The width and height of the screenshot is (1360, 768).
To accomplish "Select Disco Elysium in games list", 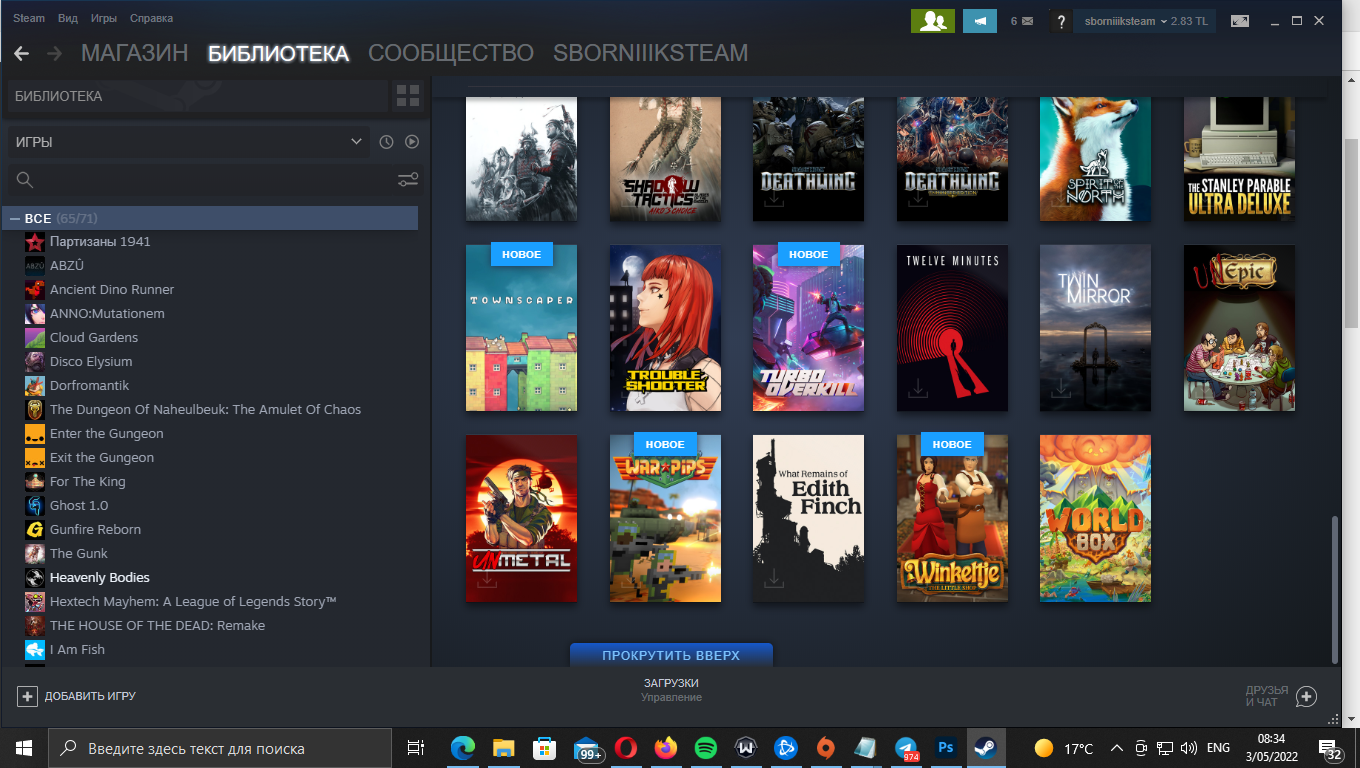I will 91,361.
